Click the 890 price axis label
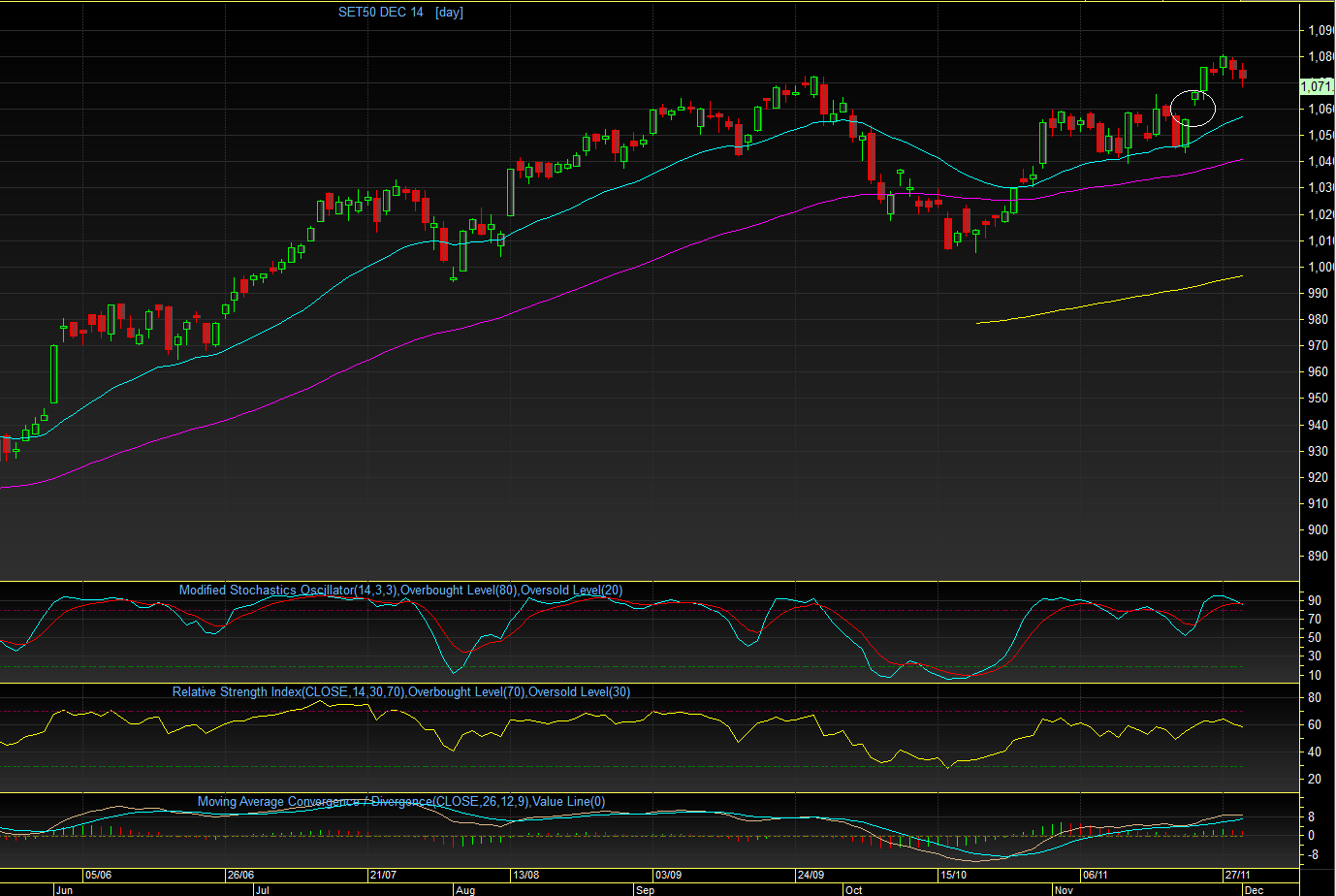The image size is (1336, 896). pos(1318,556)
